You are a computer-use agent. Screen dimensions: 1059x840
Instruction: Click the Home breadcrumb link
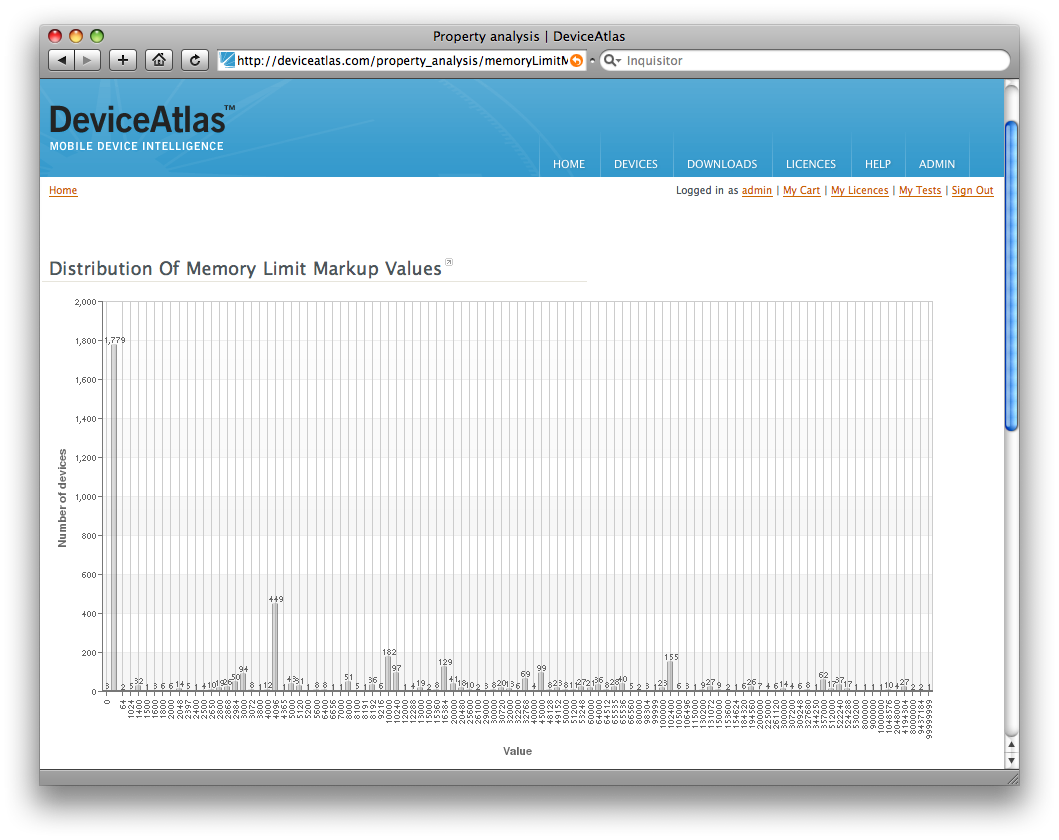pyautogui.click(x=63, y=191)
